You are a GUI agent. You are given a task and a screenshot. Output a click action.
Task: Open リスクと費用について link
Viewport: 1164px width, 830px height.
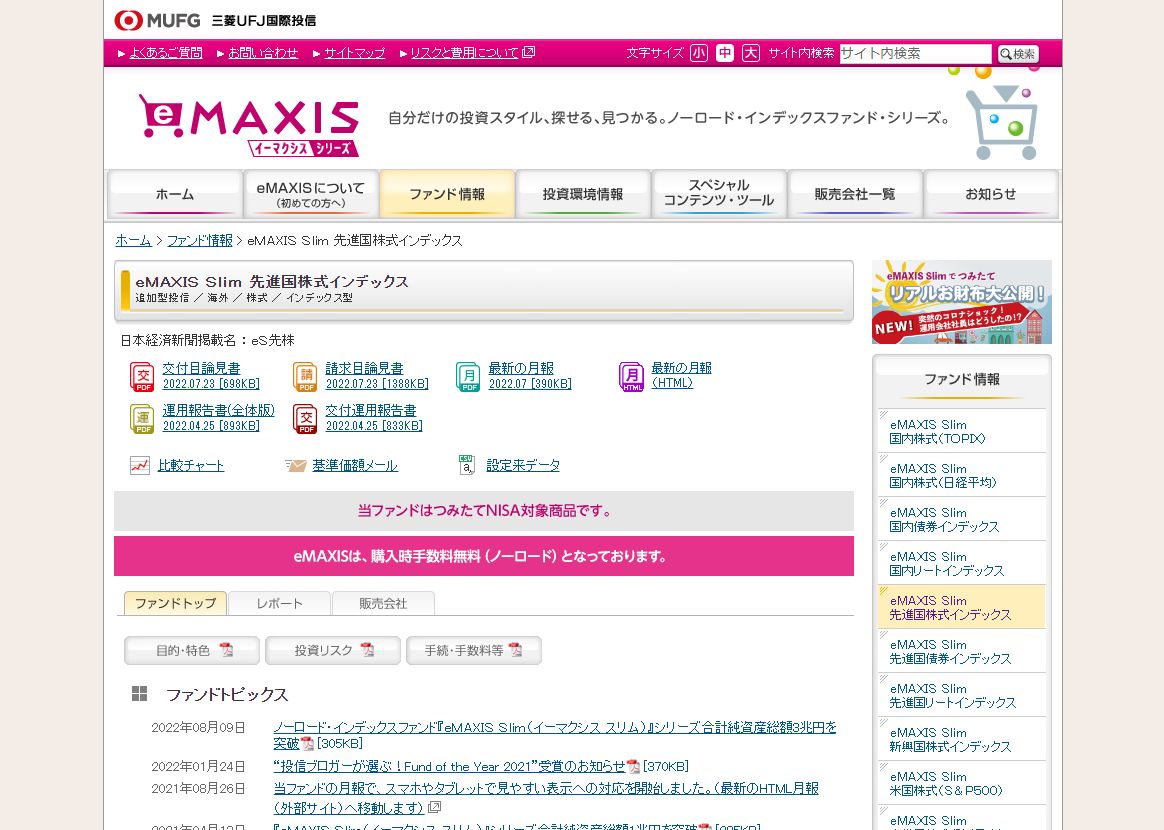click(x=465, y=53)
